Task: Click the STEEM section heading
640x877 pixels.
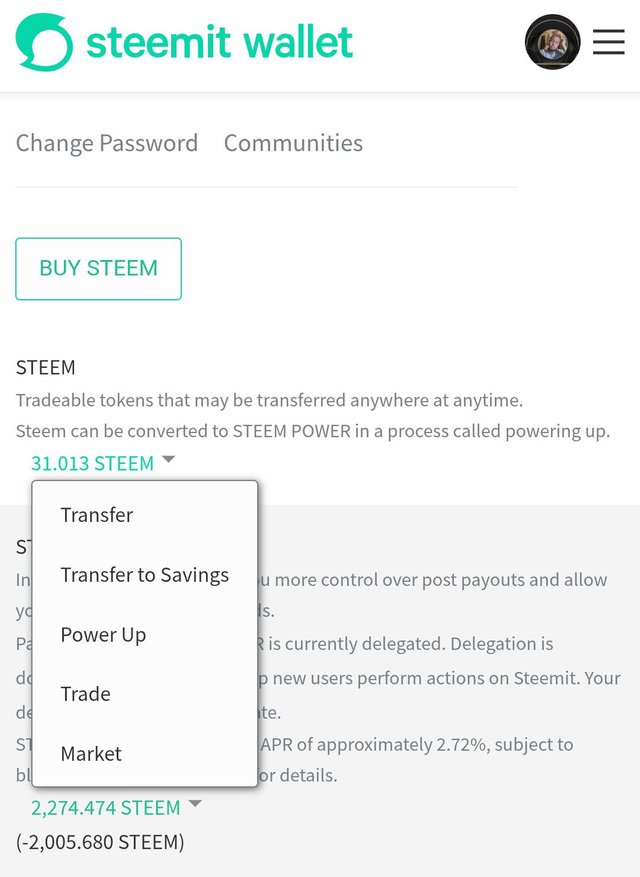Action: tap(45, 367)
